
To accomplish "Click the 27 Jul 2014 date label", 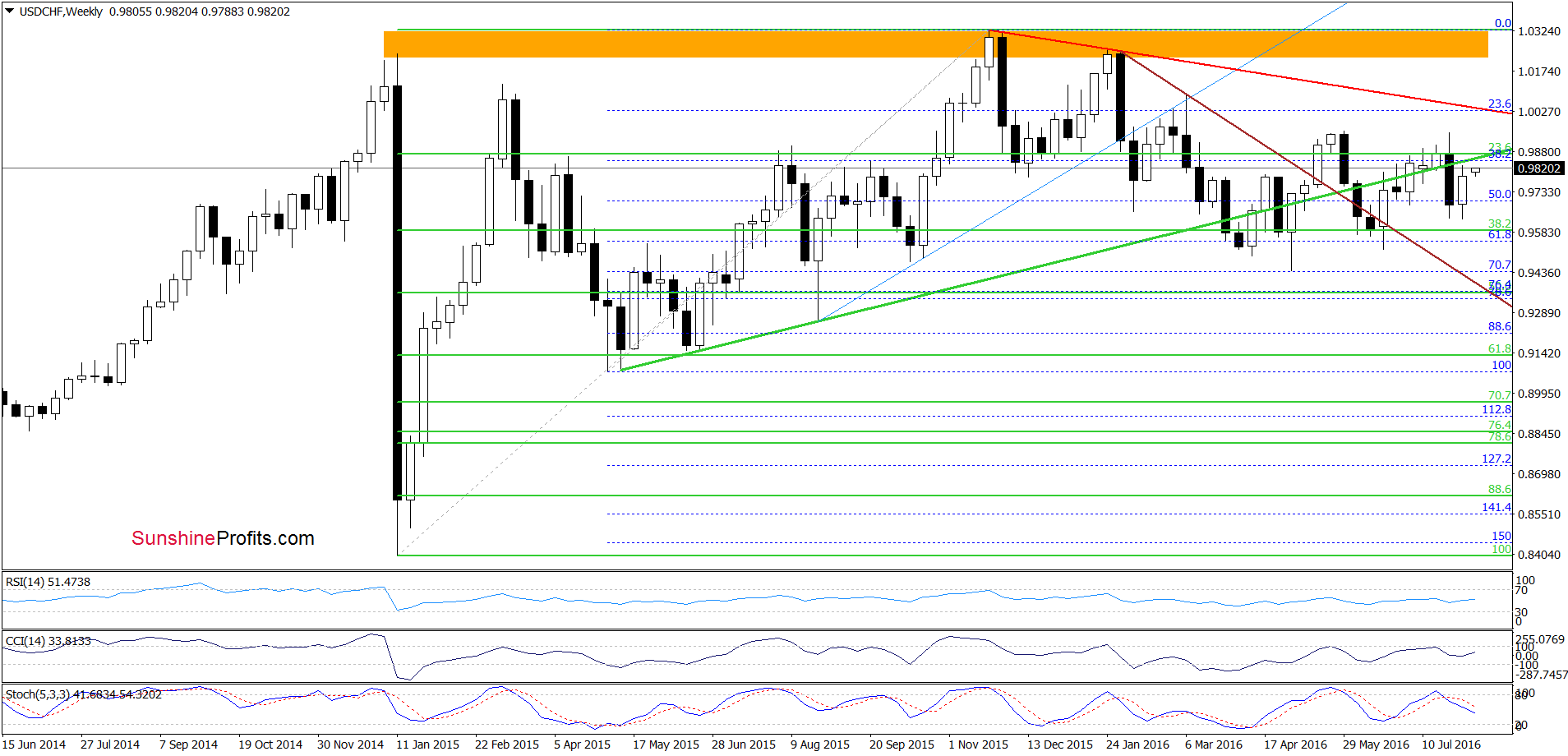I will pyautogui.click(x=110, y=744).
